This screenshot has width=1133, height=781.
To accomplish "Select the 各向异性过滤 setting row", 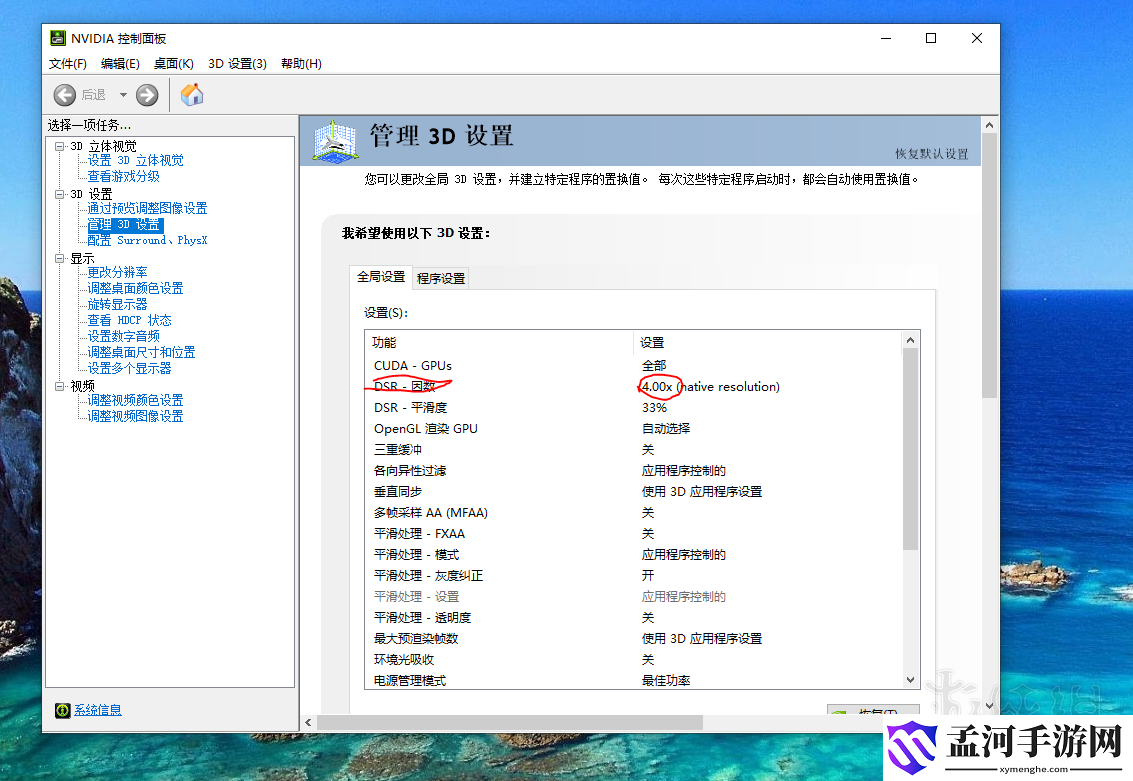I will [634, 470].
